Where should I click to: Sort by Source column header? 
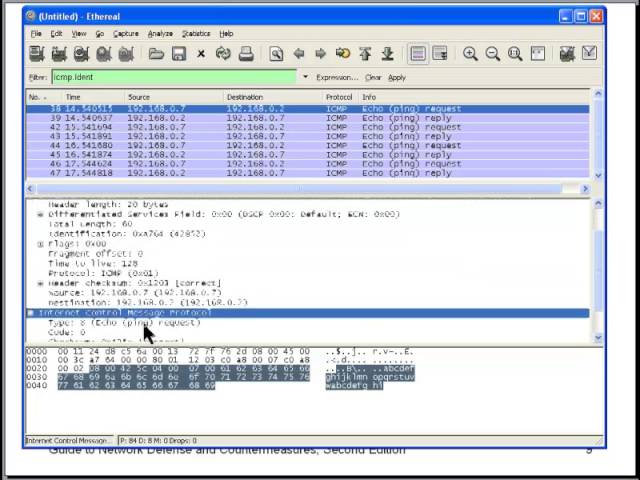click(174, 97)
